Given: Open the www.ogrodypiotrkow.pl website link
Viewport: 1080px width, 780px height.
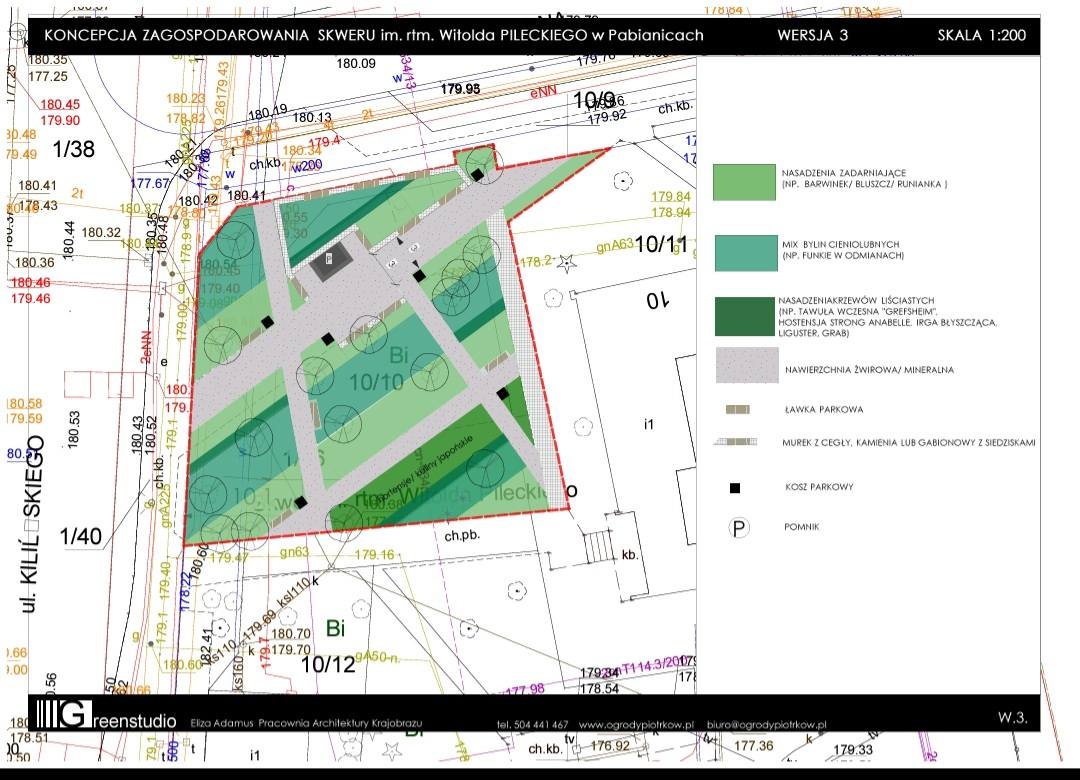Looking at the screenshot, I should (636, 724).
